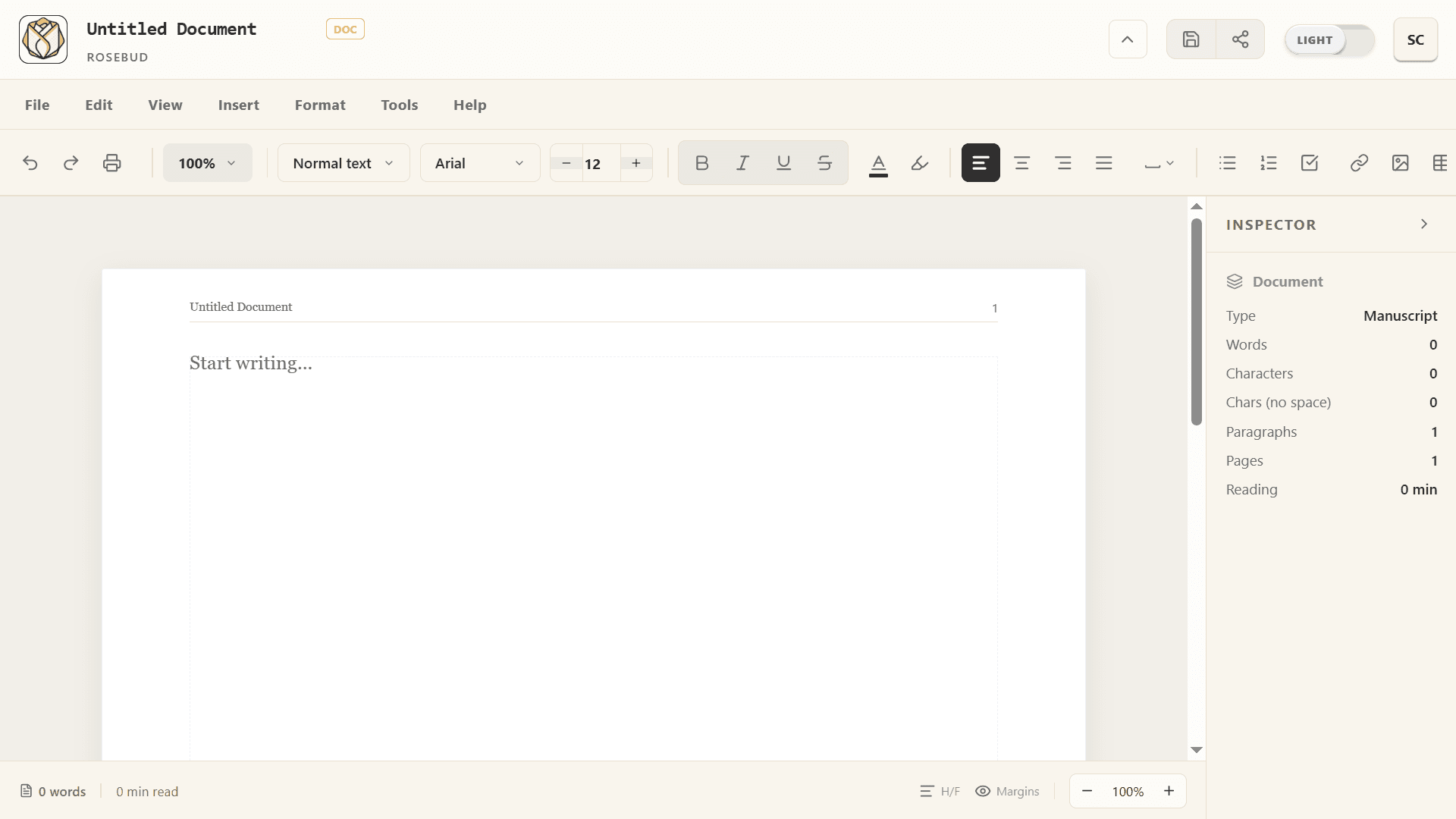Open the Tools menu

(400, 105)
